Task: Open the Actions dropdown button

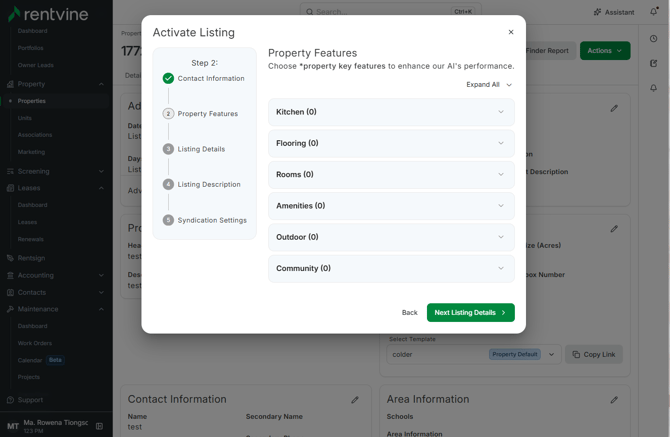Action: [605, 50]
